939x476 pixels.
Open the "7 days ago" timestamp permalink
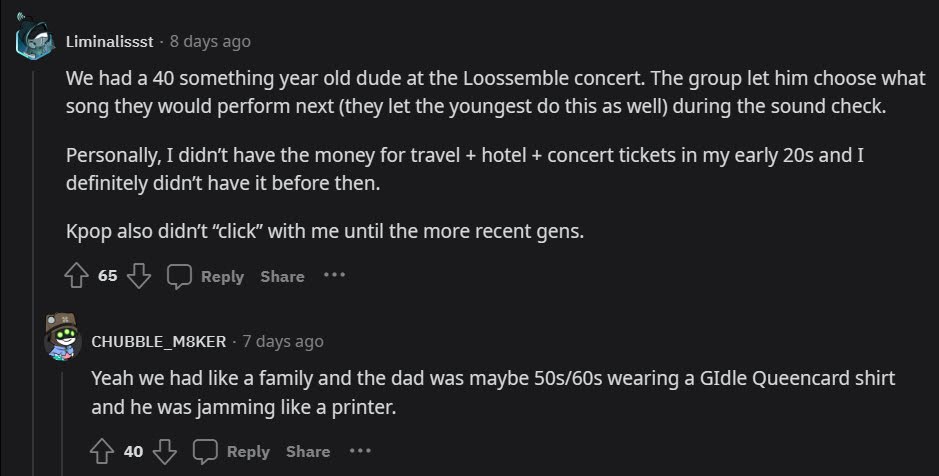pyautogui.click(x=283, y=342)
